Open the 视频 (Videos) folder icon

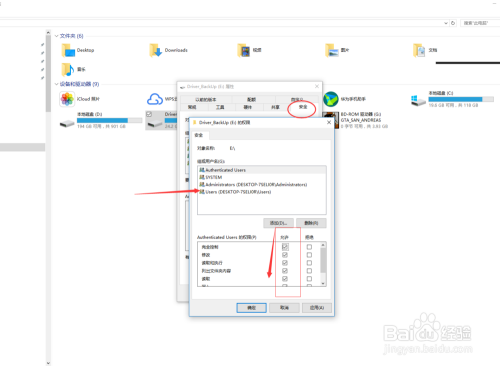[244, 51]
